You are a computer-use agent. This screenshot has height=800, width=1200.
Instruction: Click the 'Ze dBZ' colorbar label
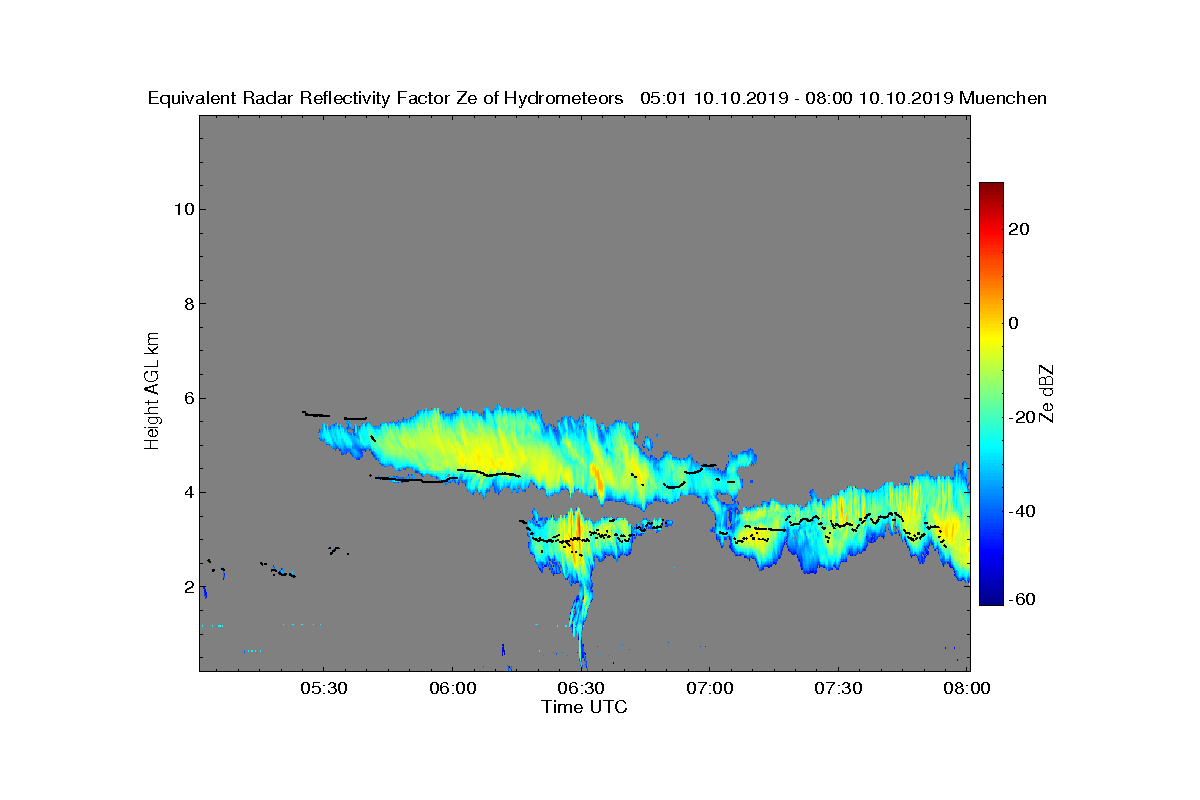point(1048,394)
